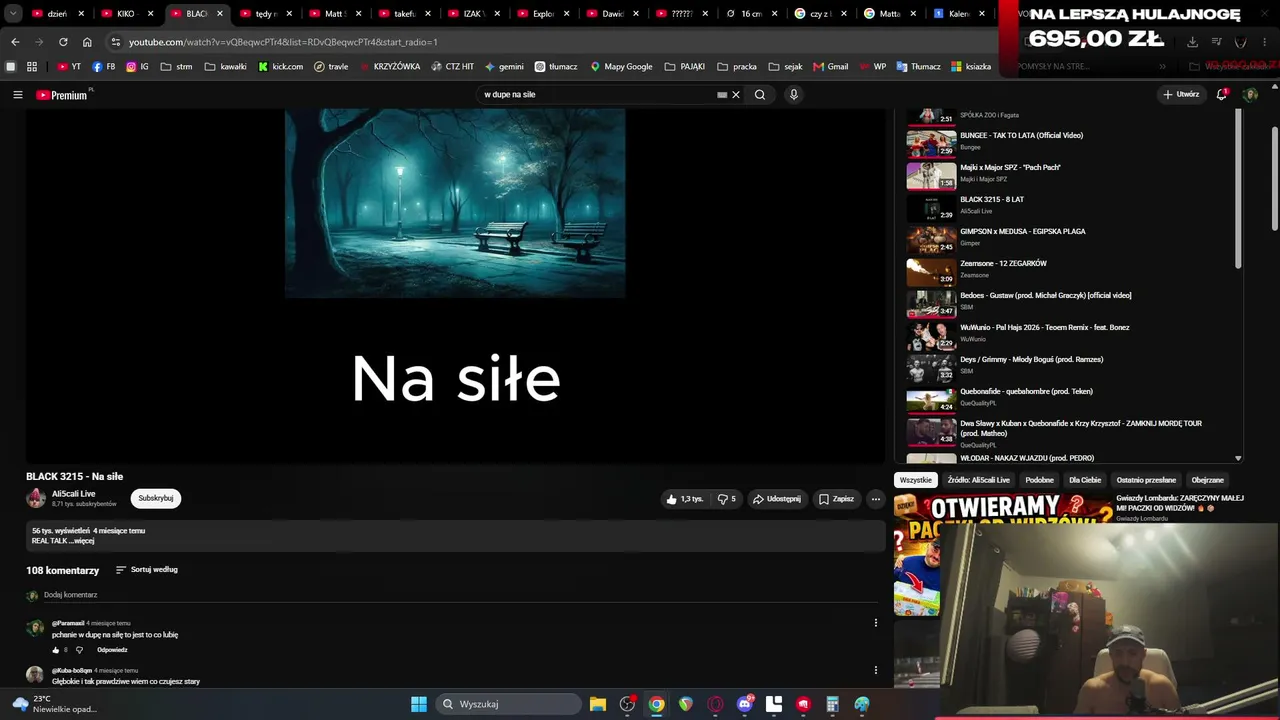Save the video with Zapisz
Image resolution: width=1280 pixels, height=720 pixels.
pyautogui.click(x=837, y=499)
